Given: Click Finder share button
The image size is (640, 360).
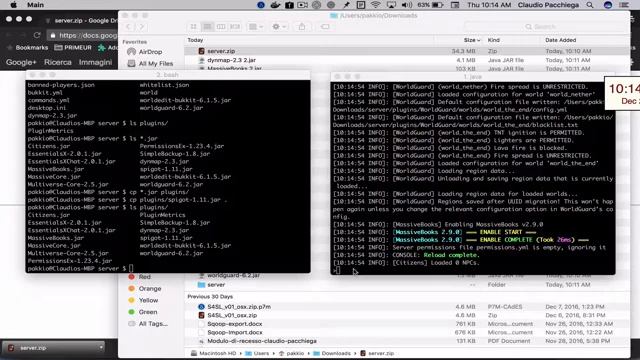Looking at the screenshot, I should pos(302,27).
